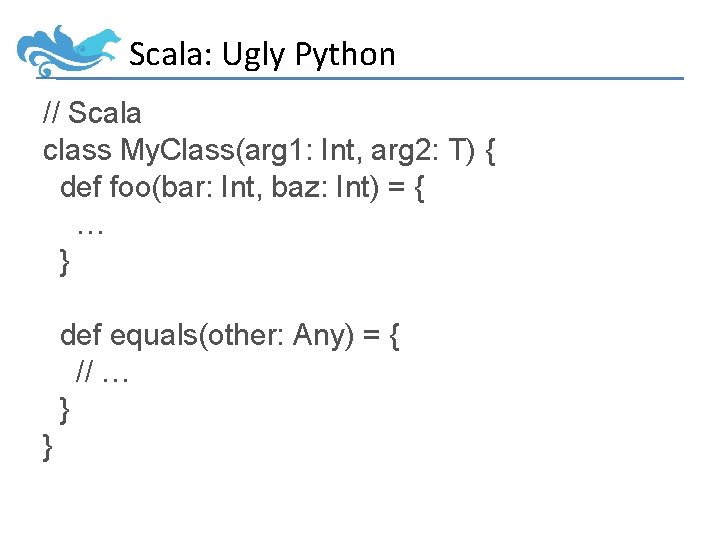Click the ellipsis inside the foo body

click(91, 228)
